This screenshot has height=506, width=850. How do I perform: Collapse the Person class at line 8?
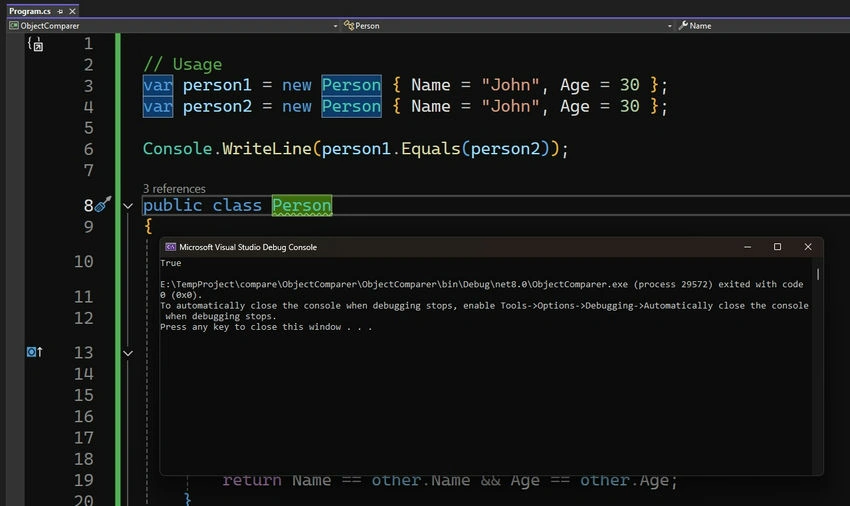click(x=128, y=206)
